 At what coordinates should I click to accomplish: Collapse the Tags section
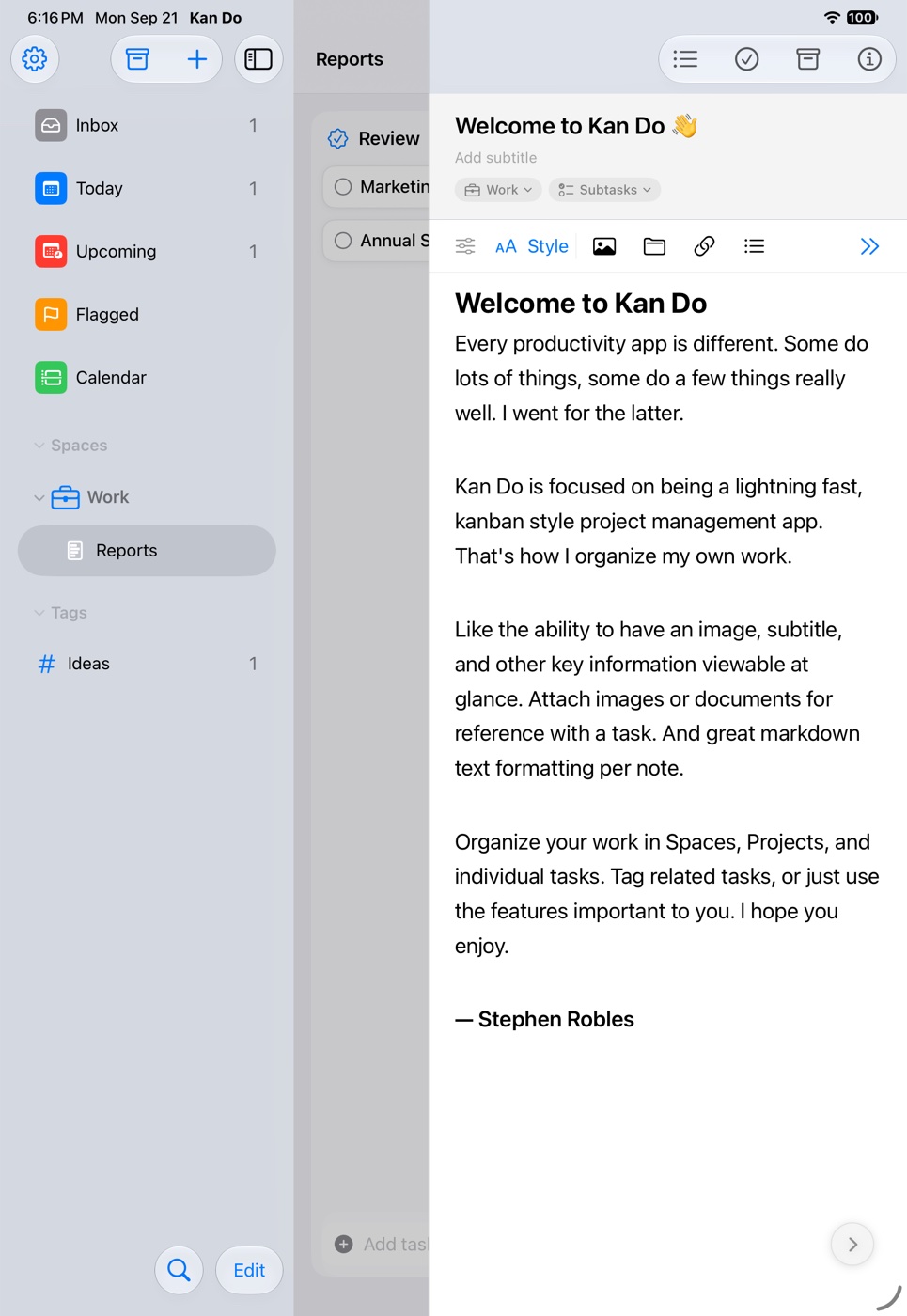point(39,613)
